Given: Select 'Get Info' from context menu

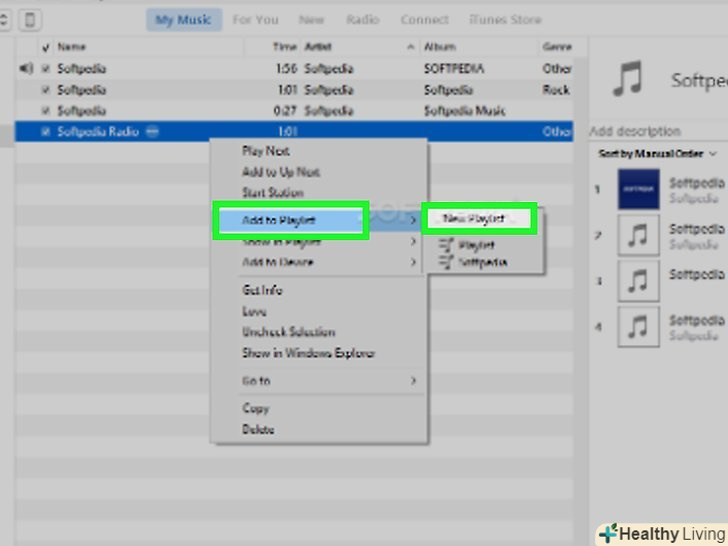Looking at the screenshot, I should click(x=262, y=290).
